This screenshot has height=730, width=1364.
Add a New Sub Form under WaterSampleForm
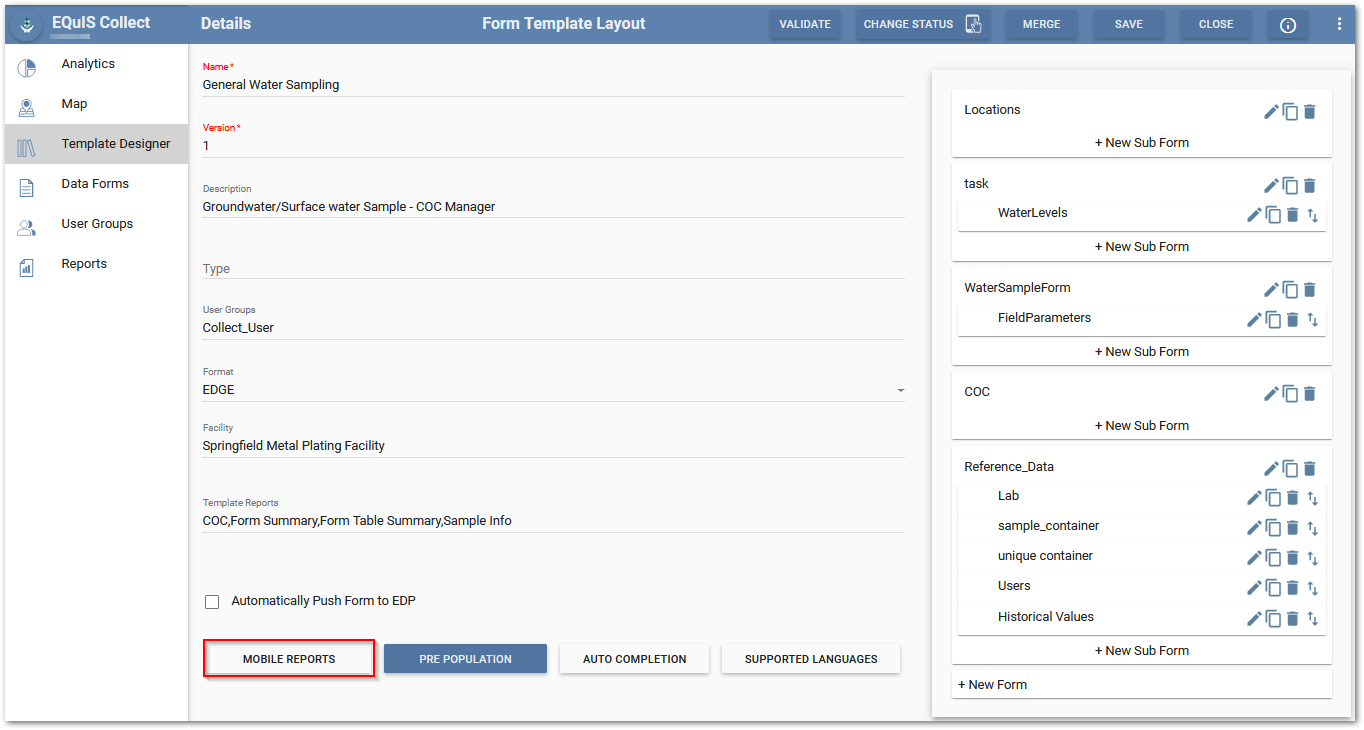pyautogui.click(x=1141, y=351)
